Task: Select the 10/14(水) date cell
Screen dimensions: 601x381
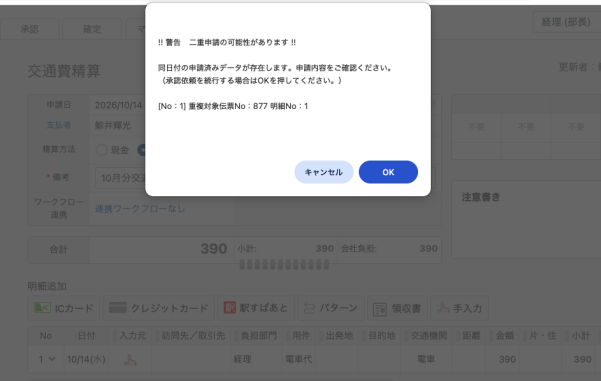Action: click(86, 359)
